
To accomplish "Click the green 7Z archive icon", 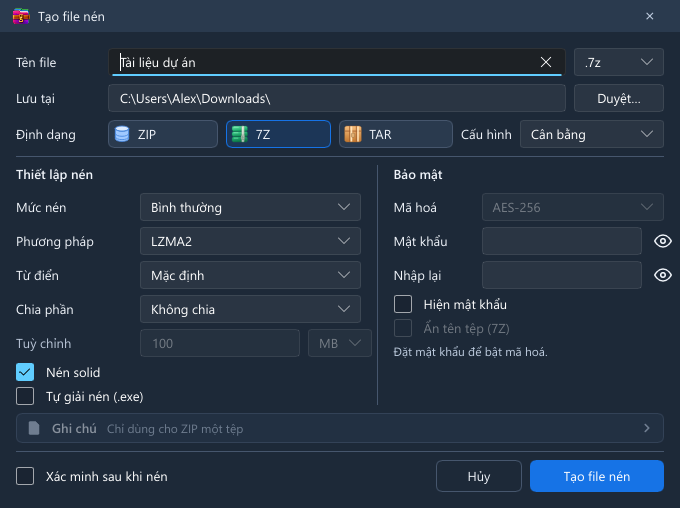I will 239,134.
